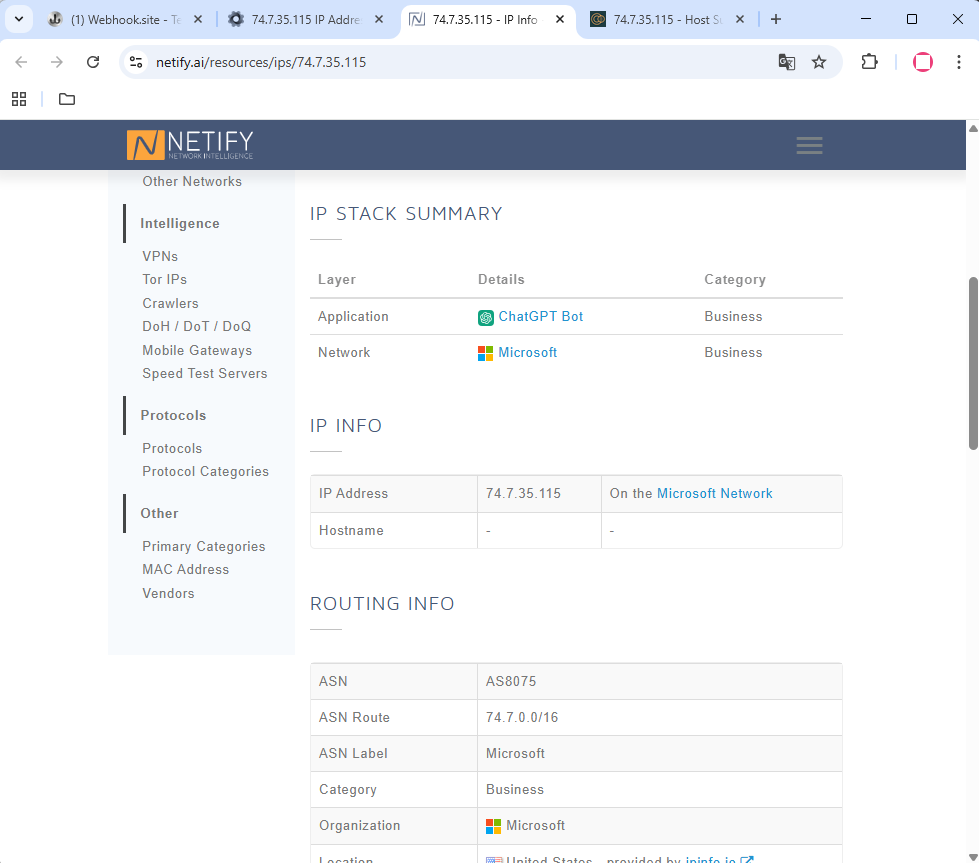
Task: Open the ChatGPT Bot application link
Action: [x=541, y=317]
